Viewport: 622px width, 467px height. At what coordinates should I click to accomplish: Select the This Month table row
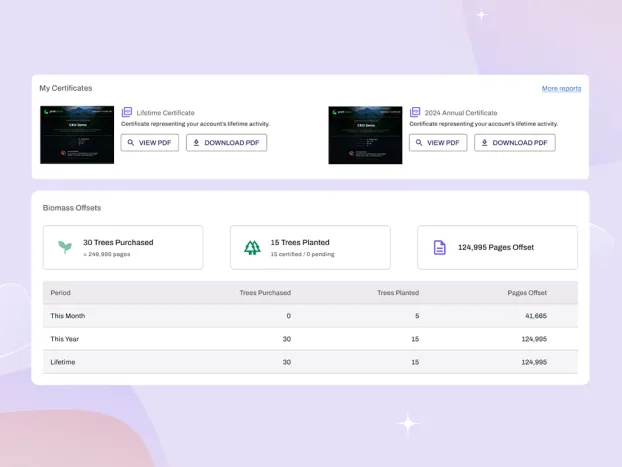point(310,316)
